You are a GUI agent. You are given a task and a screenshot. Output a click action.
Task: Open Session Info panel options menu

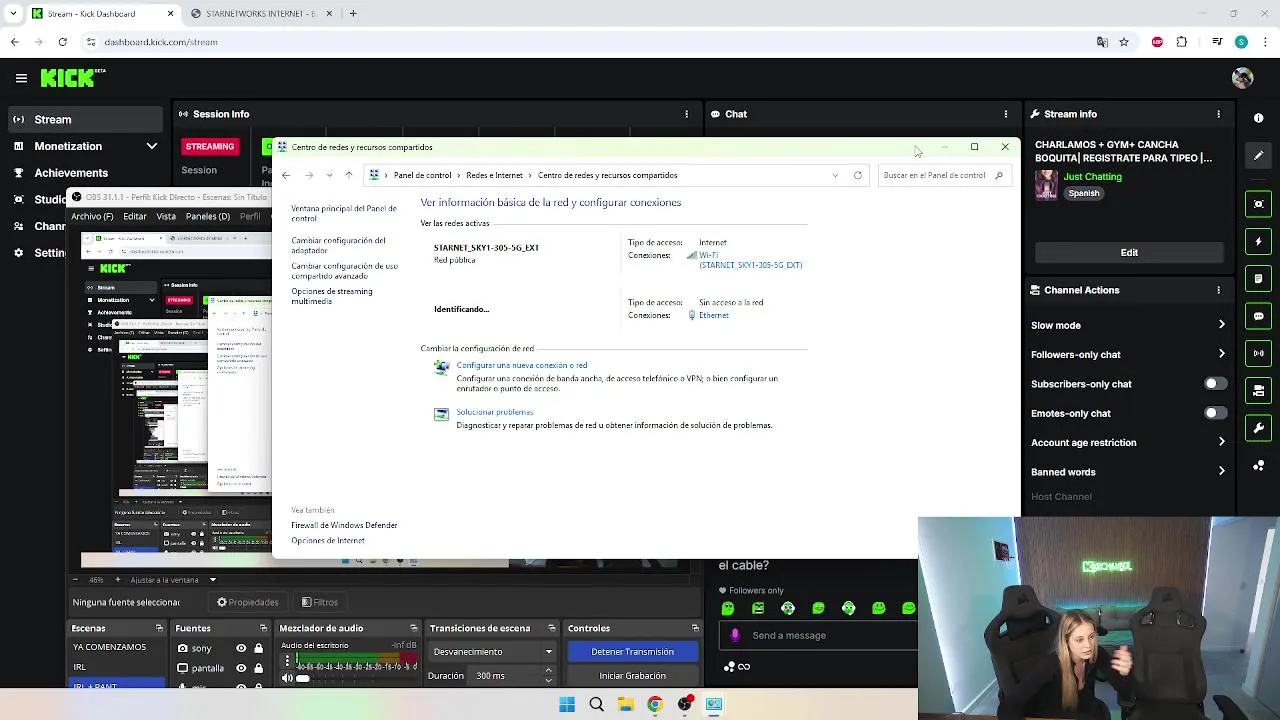[x=686, y=114]
